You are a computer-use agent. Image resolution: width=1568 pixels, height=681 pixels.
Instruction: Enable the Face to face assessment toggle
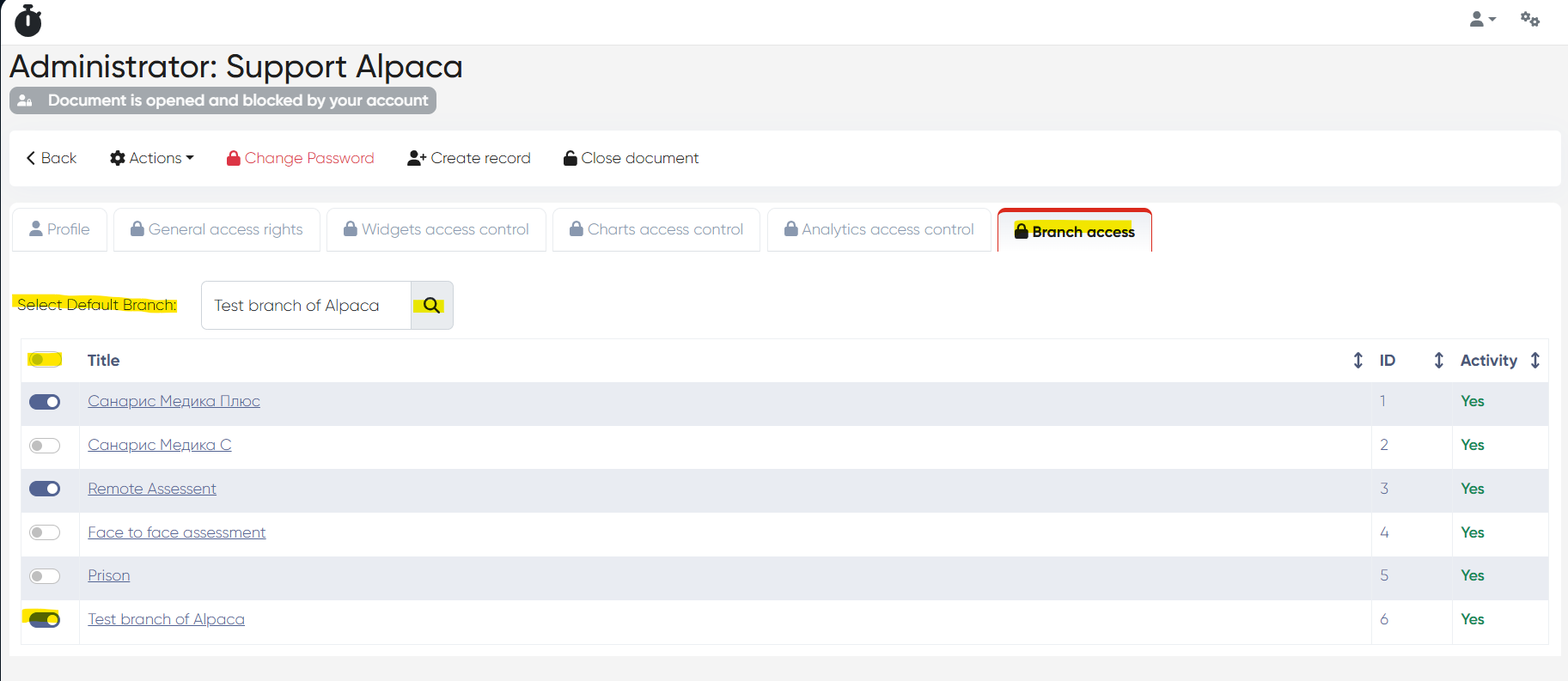click(45, 532)
